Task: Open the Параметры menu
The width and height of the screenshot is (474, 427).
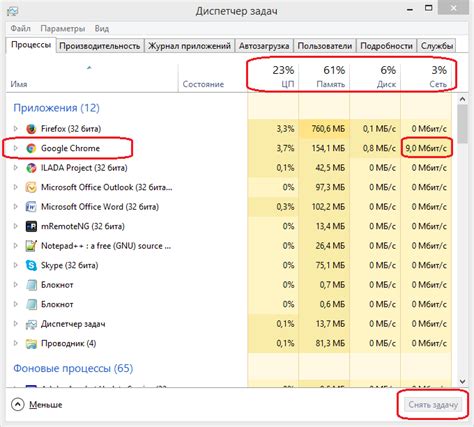Action: pos(63,28)
